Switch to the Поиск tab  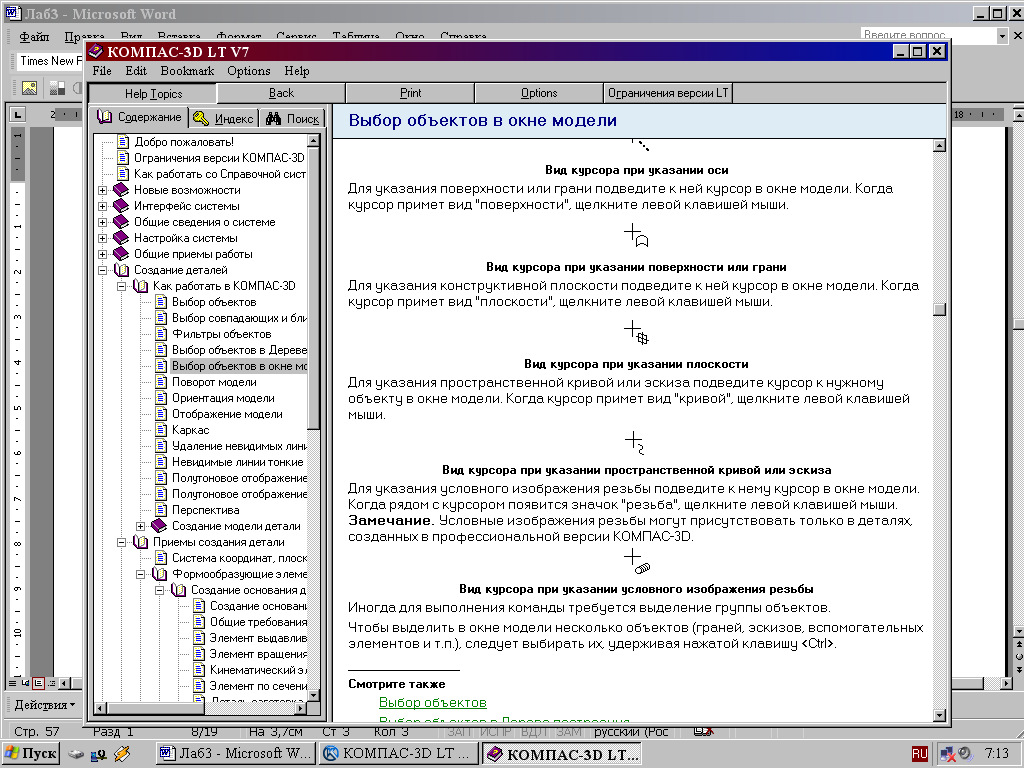coord(293,118)
